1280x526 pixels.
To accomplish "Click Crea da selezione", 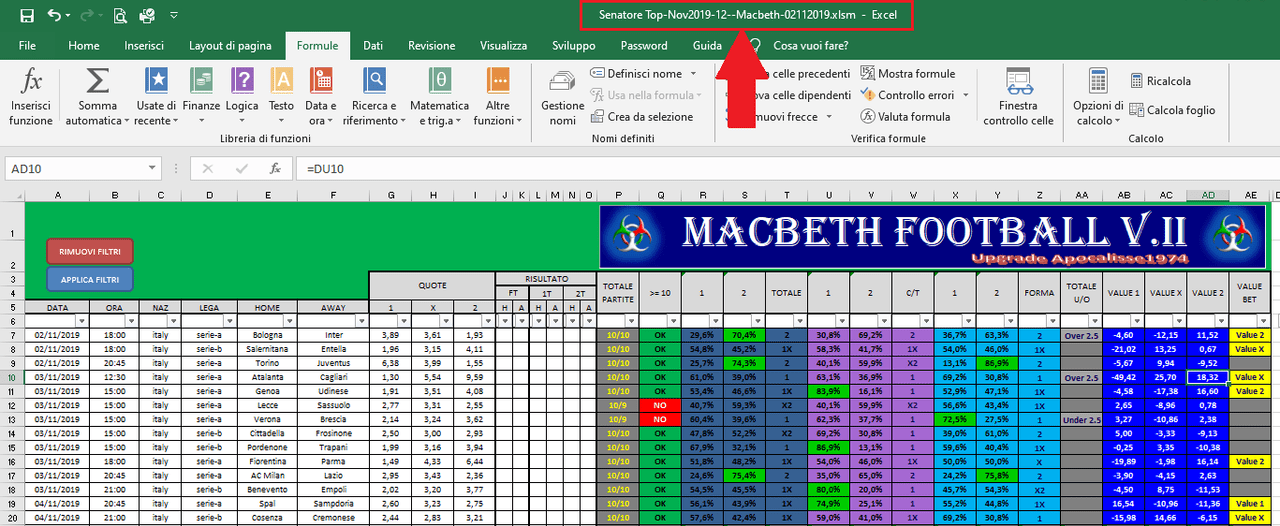I will coord(641,117).
